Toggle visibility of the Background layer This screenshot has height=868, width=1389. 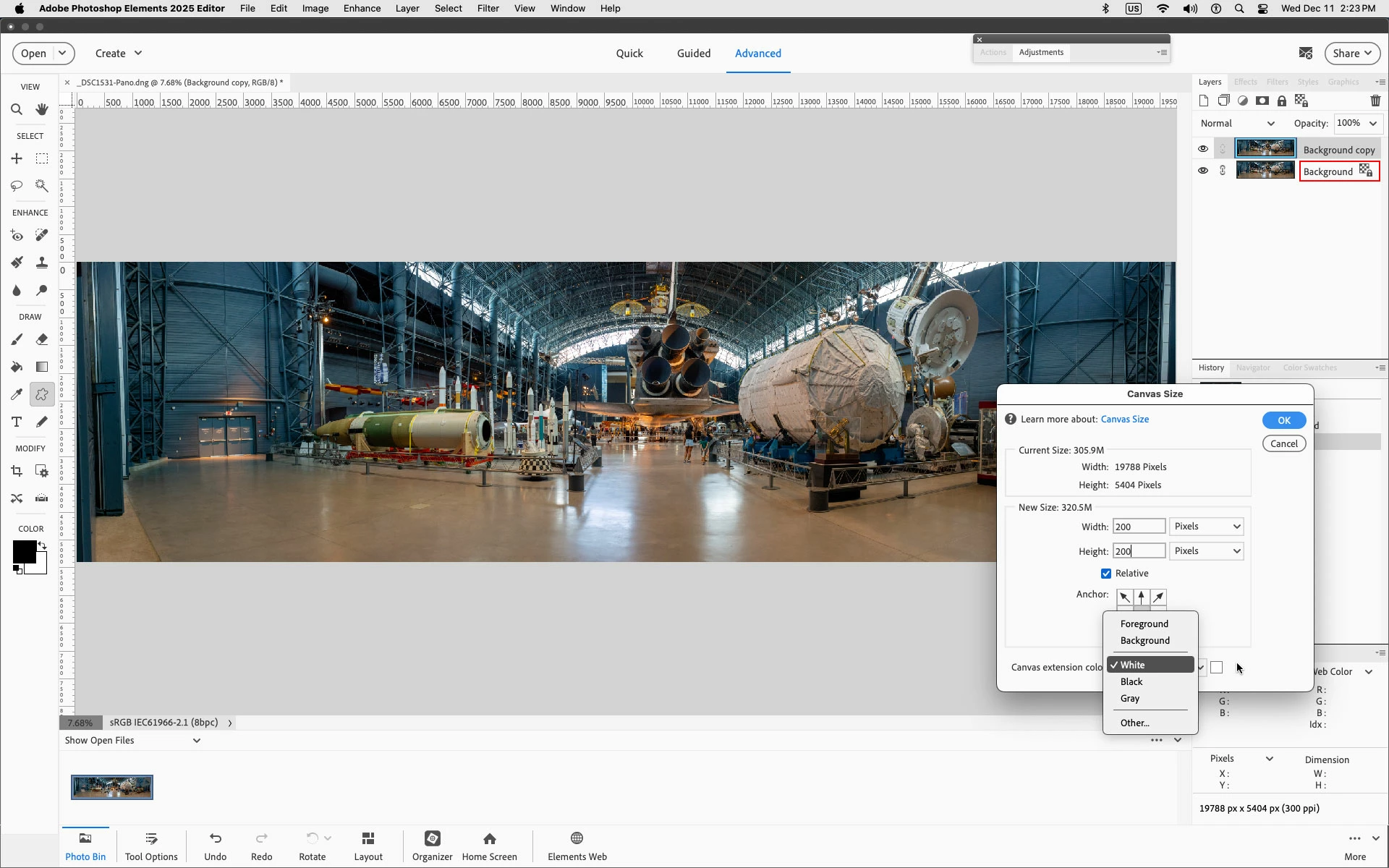[1203, 171]
